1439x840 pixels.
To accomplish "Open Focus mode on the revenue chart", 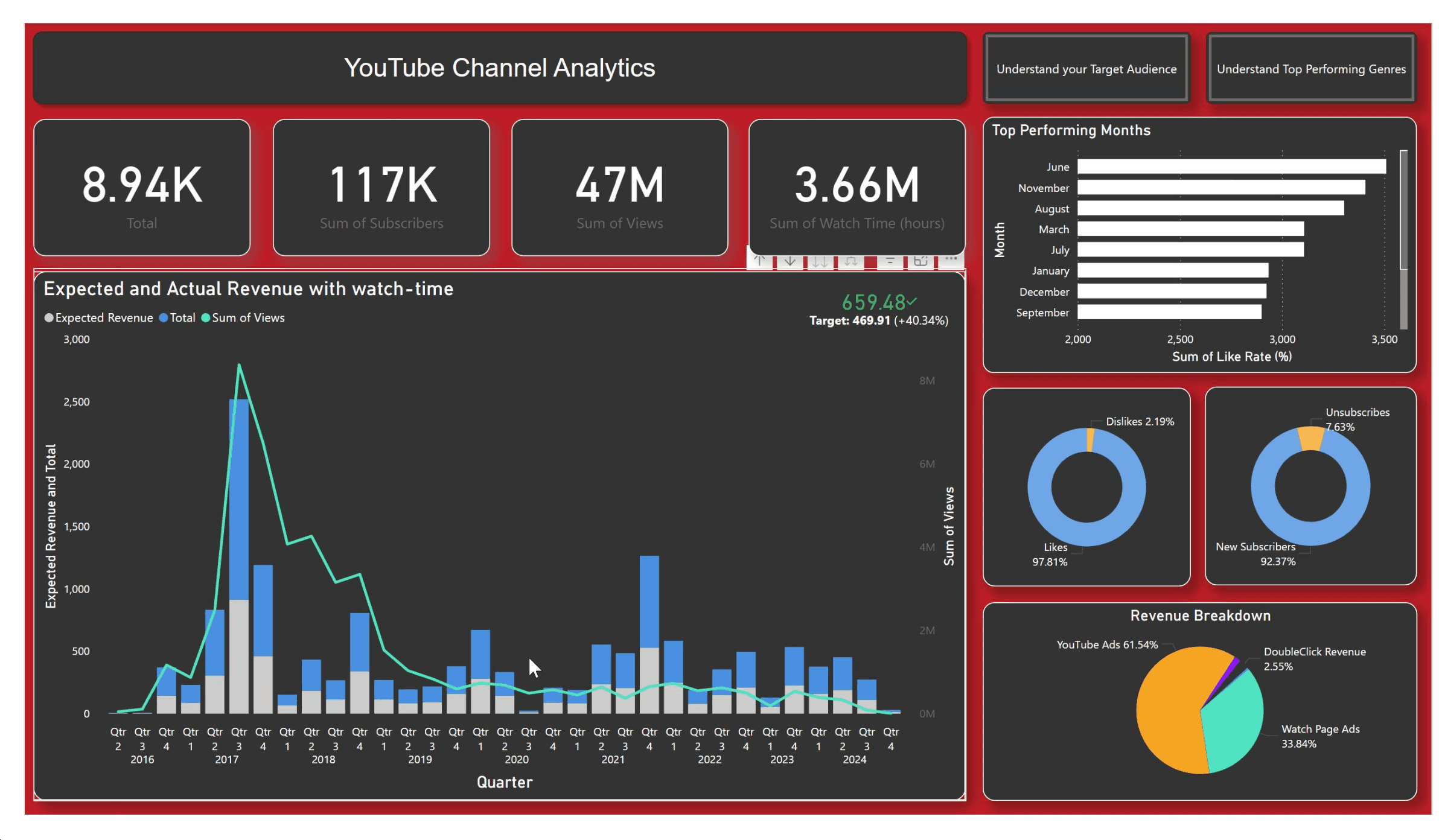I will (x=921, y=261).
